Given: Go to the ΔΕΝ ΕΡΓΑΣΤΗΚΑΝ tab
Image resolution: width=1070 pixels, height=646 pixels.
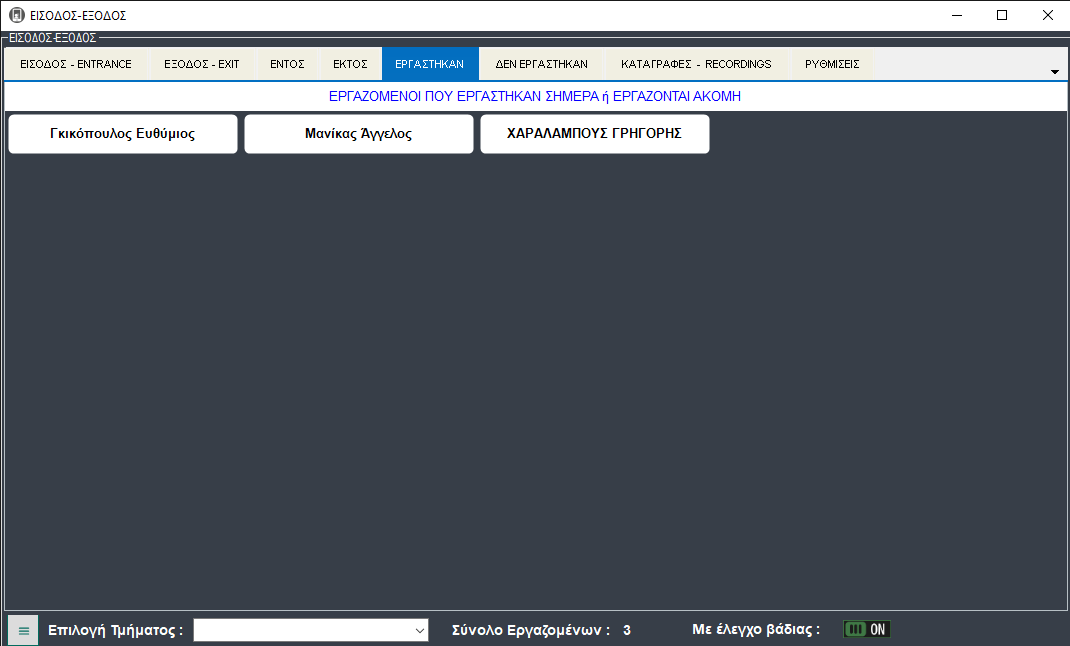Looking at the screenshot, I should point(542,64).
